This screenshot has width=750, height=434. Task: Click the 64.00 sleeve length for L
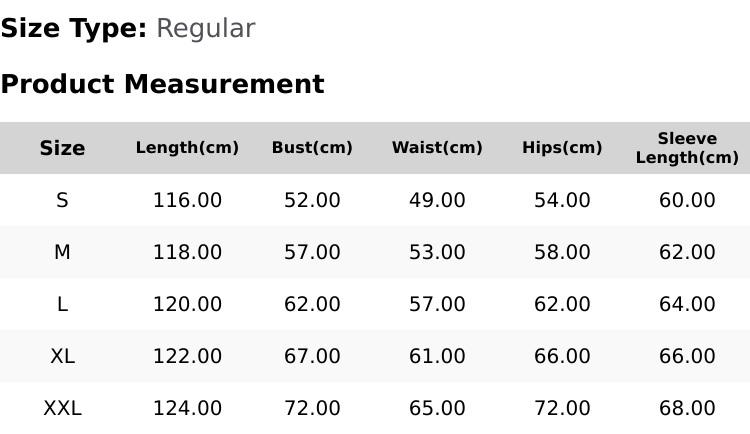coord(687,304)
